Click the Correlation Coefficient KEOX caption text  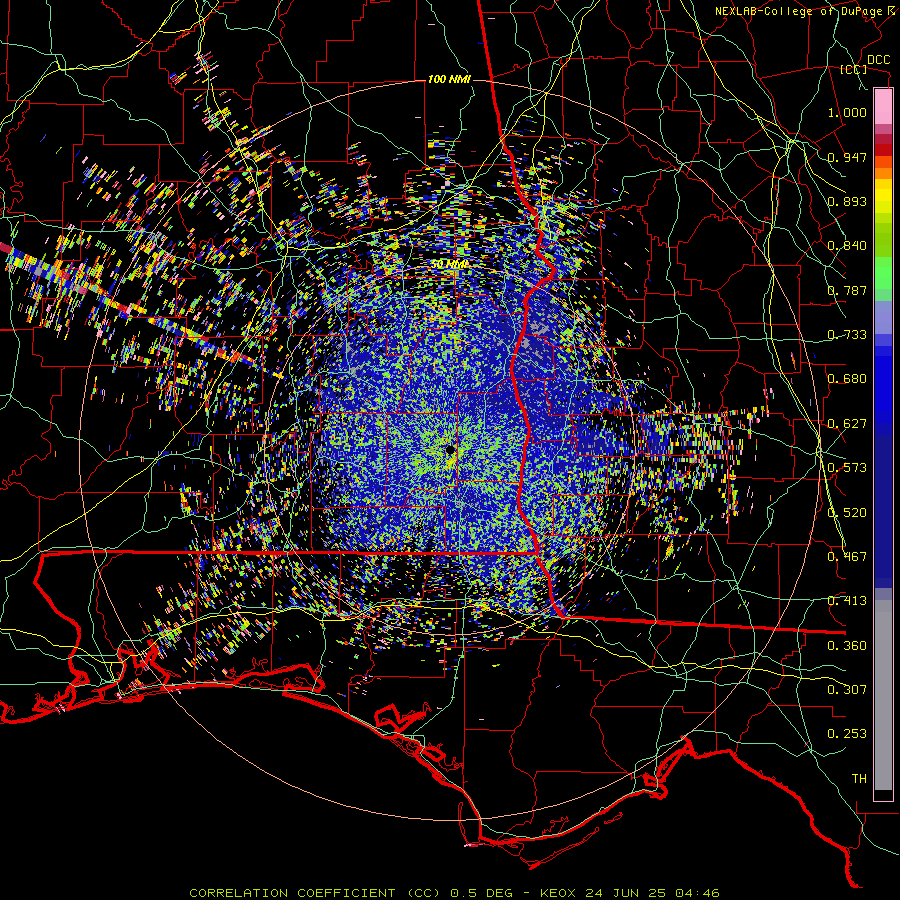(454, 893)
